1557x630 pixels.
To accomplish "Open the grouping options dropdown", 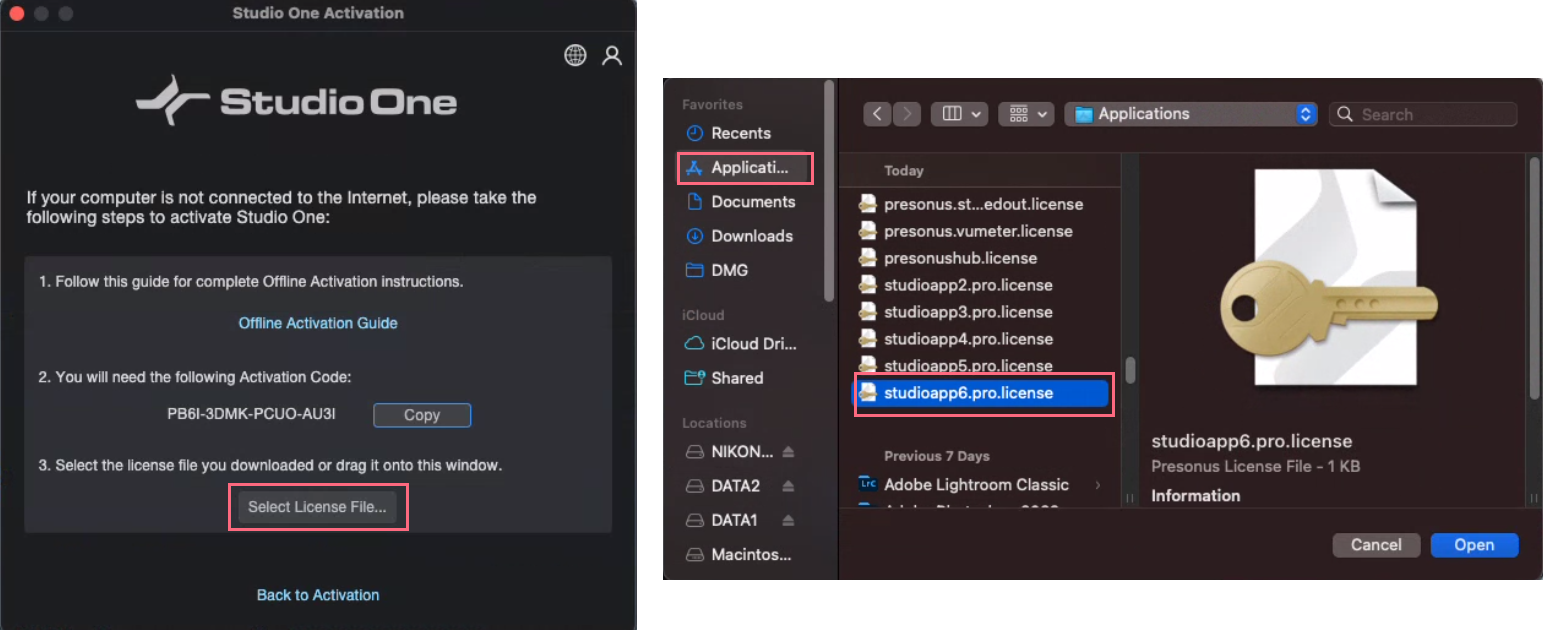I will (x=1026, y=113).
